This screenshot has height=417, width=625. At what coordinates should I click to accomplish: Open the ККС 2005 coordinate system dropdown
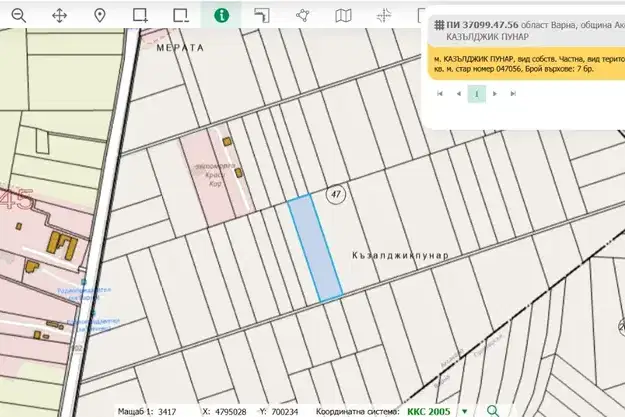click(464, 411)
